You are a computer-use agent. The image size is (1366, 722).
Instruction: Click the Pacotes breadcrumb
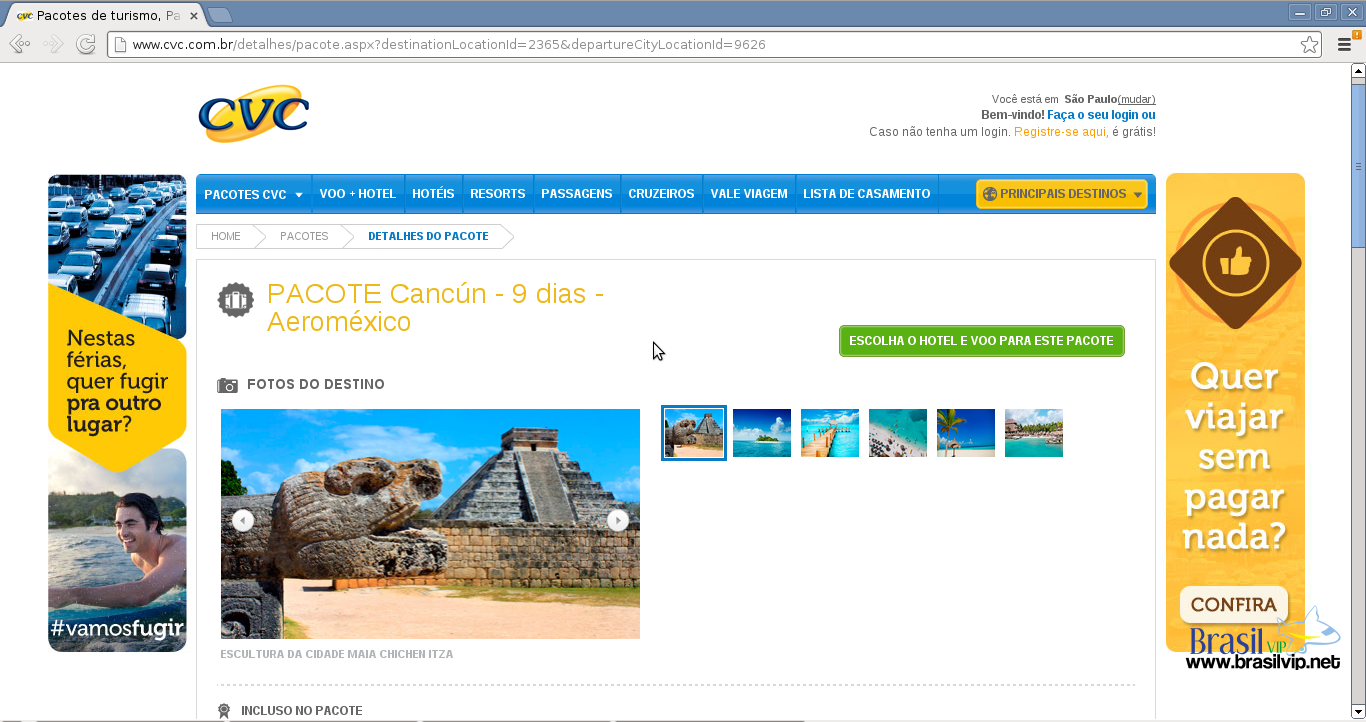tap(304, 236)
